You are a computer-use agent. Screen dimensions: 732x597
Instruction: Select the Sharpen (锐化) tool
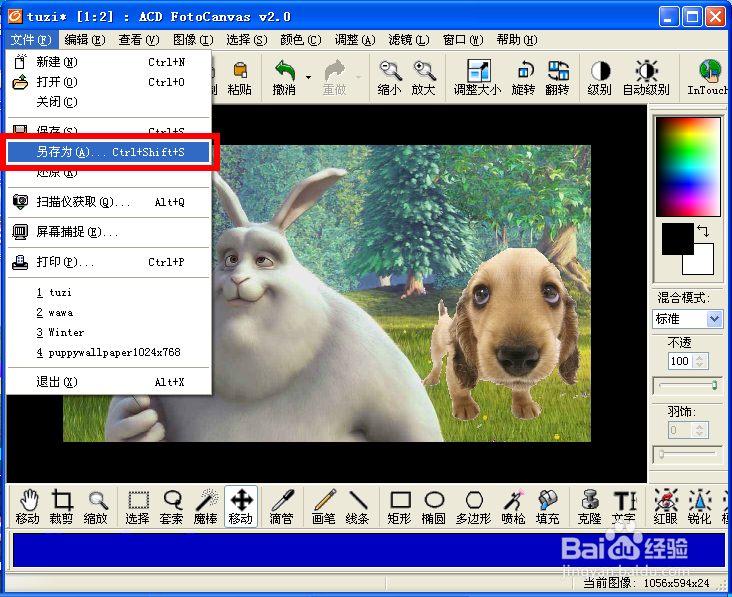[700, 507]
